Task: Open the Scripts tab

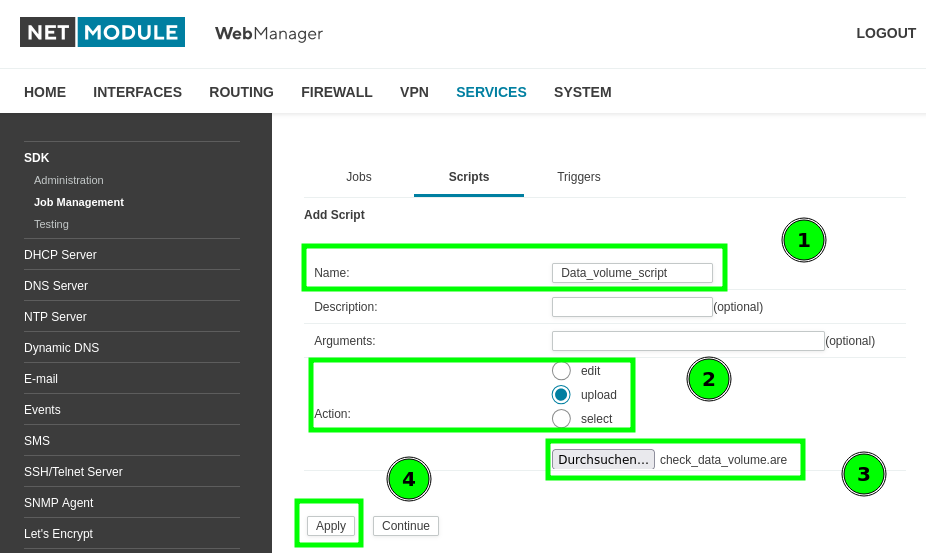Action: pyautogui.click(x=468, y=177)
